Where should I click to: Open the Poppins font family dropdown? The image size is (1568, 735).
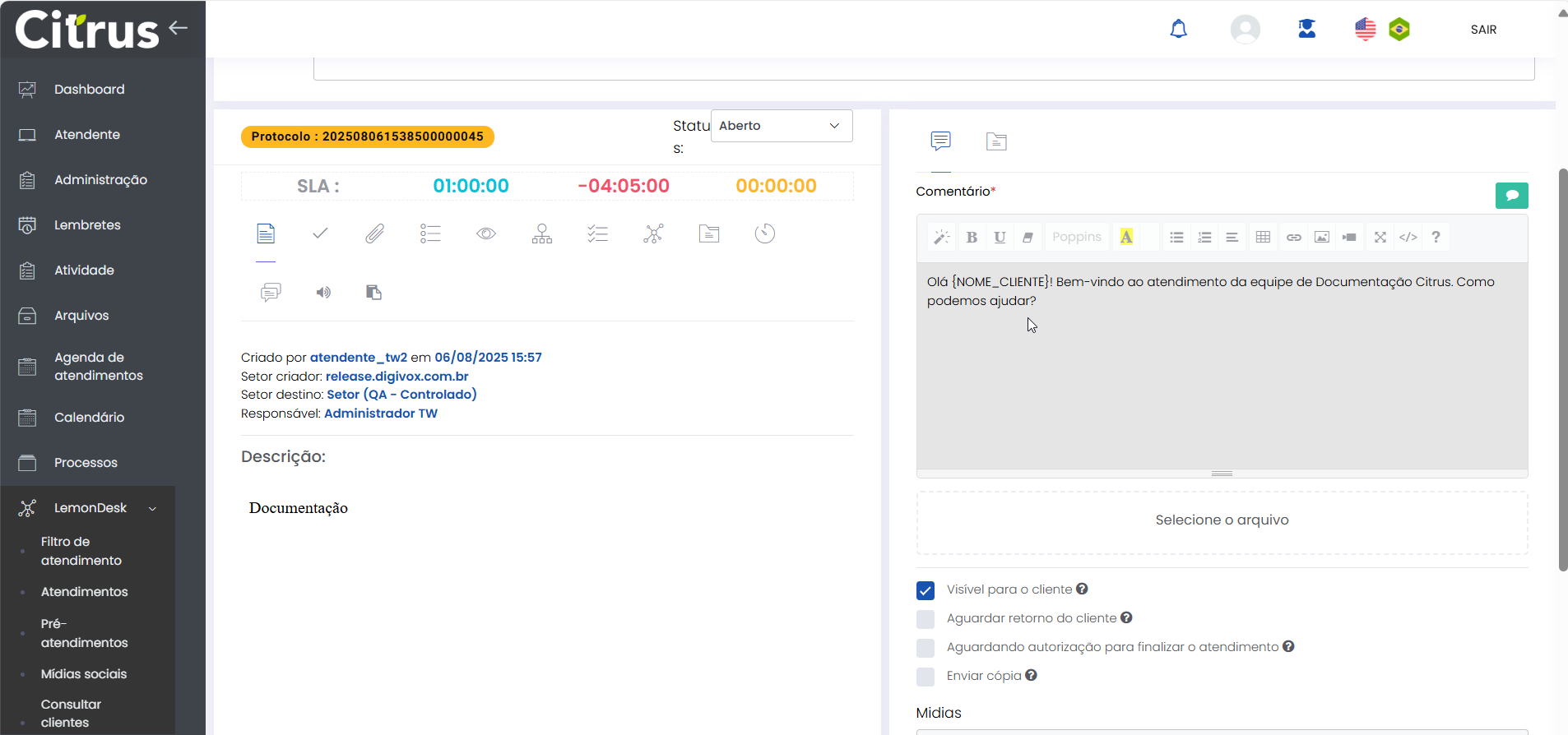coord(1076,238)
